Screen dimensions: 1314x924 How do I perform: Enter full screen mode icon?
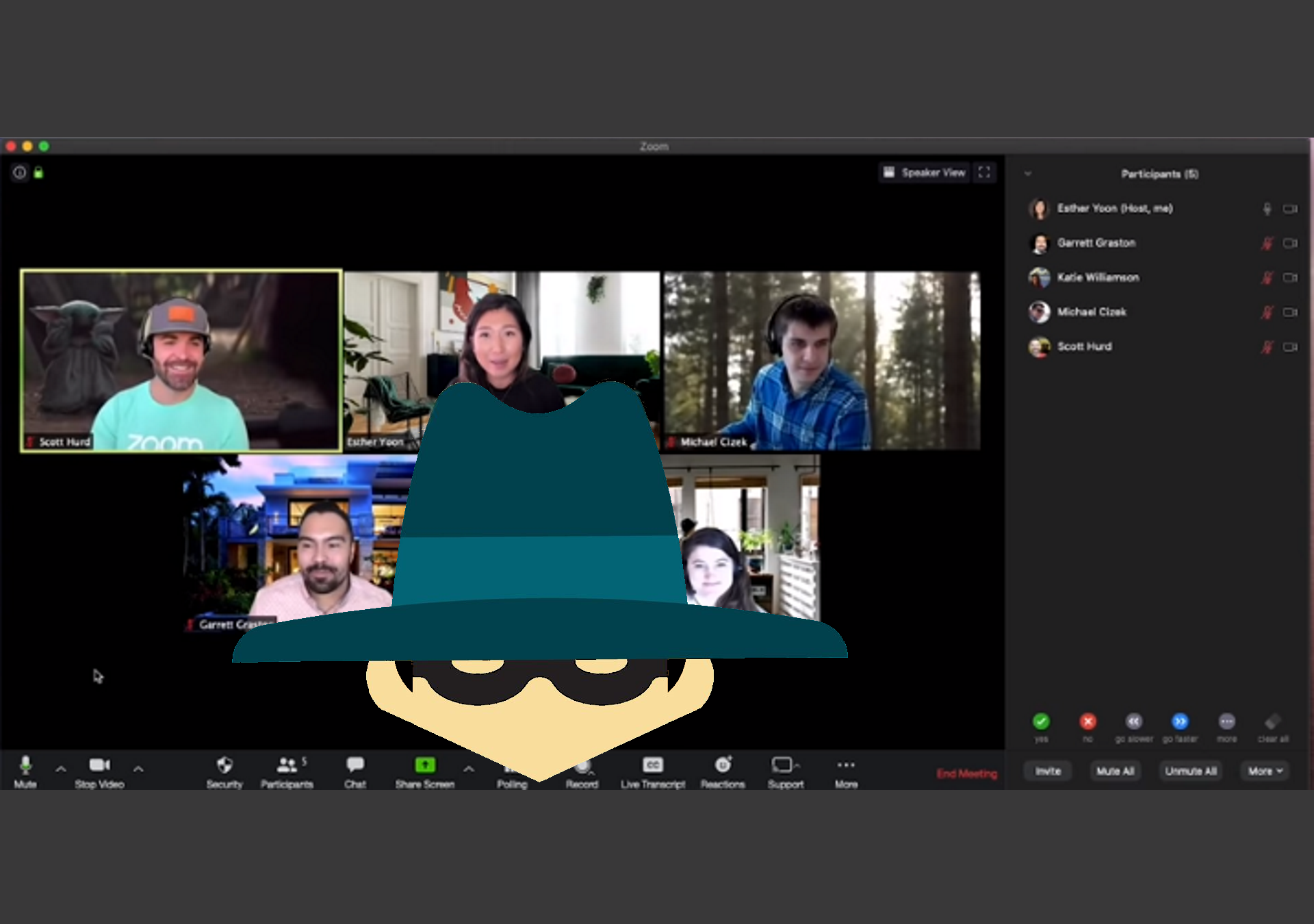[x=984, y=172]
